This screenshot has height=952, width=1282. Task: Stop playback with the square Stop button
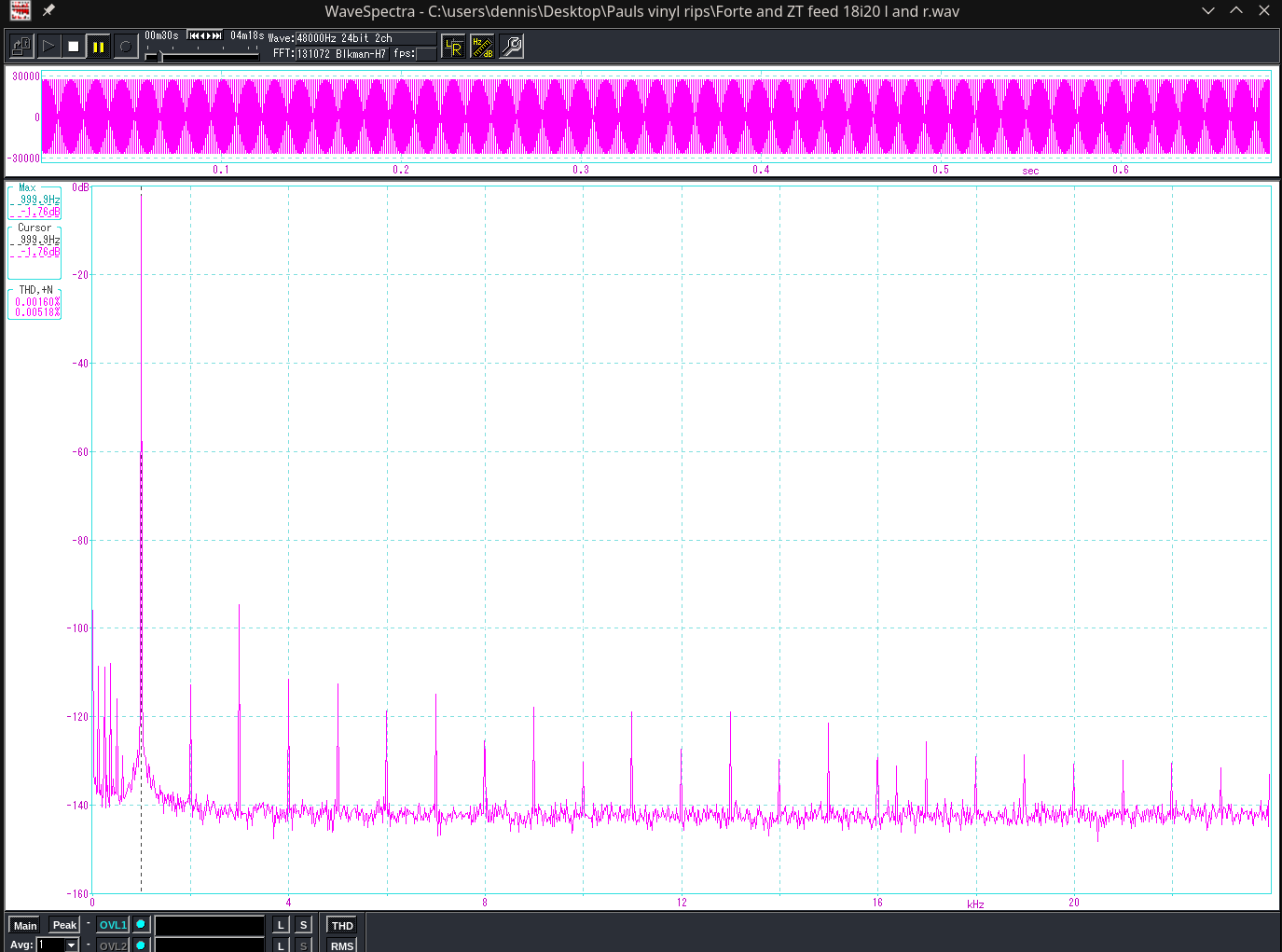coord(74,46)
